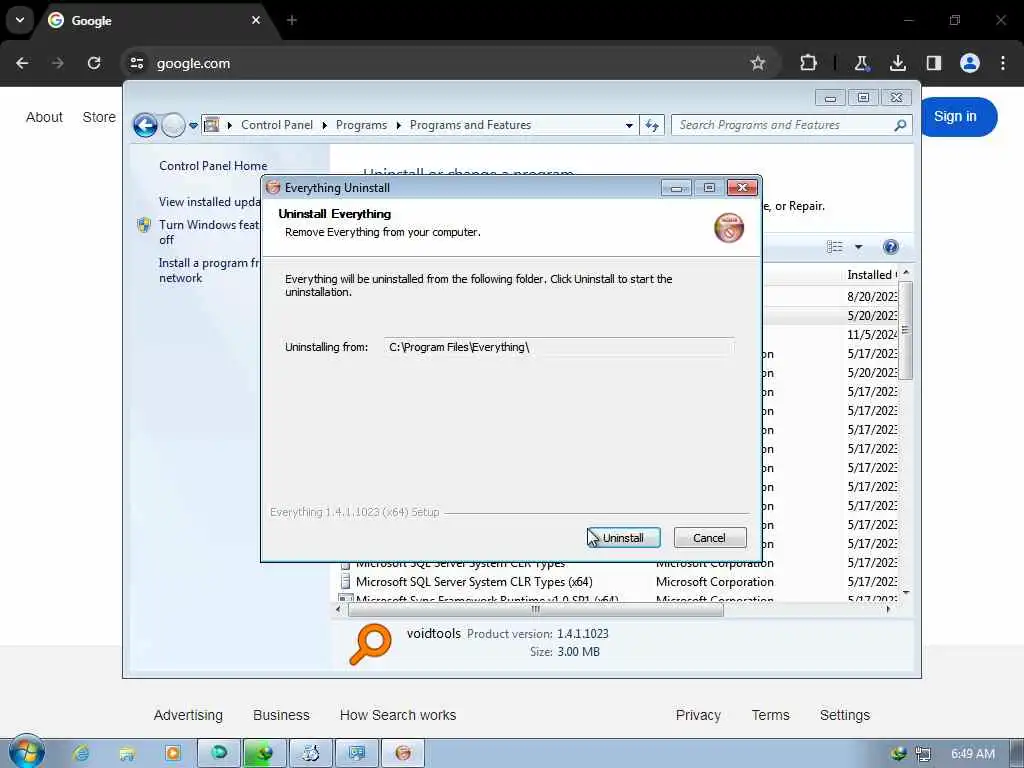
Task: Open Business footer link
Action: click(x=281, y=715)
